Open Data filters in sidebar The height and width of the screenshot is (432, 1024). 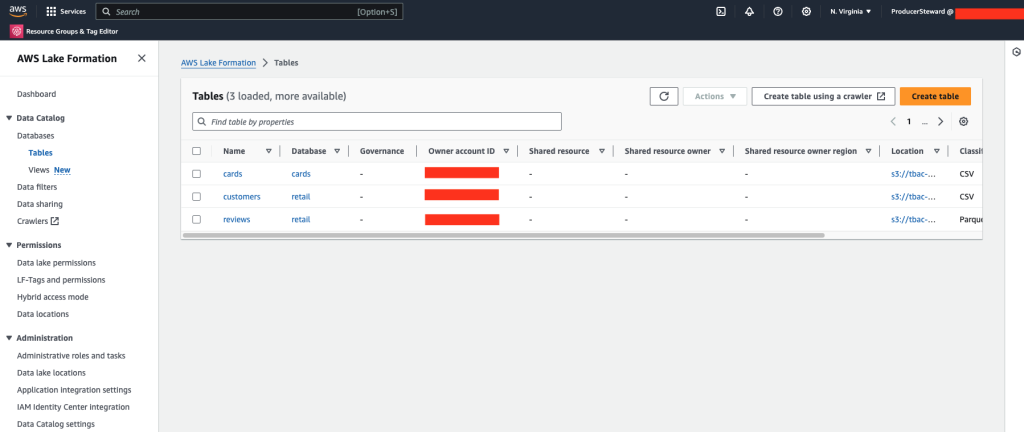point(35,187)
